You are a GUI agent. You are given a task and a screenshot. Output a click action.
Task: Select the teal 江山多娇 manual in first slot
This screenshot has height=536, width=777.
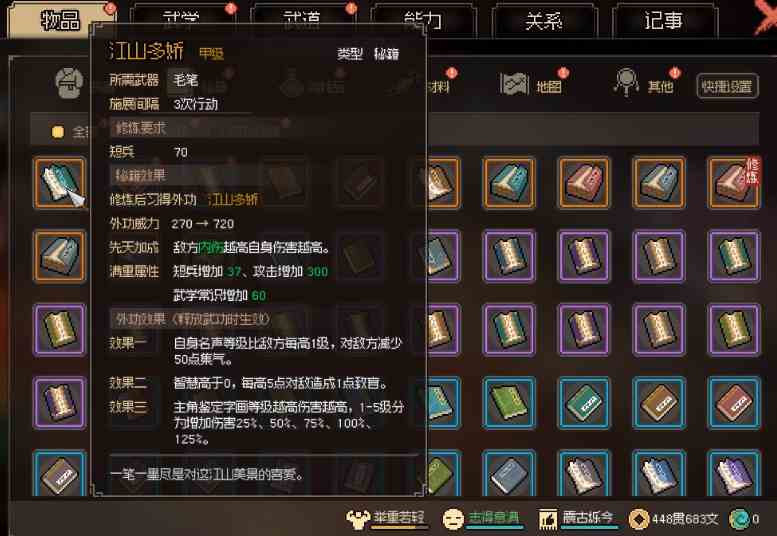(59, 183)
